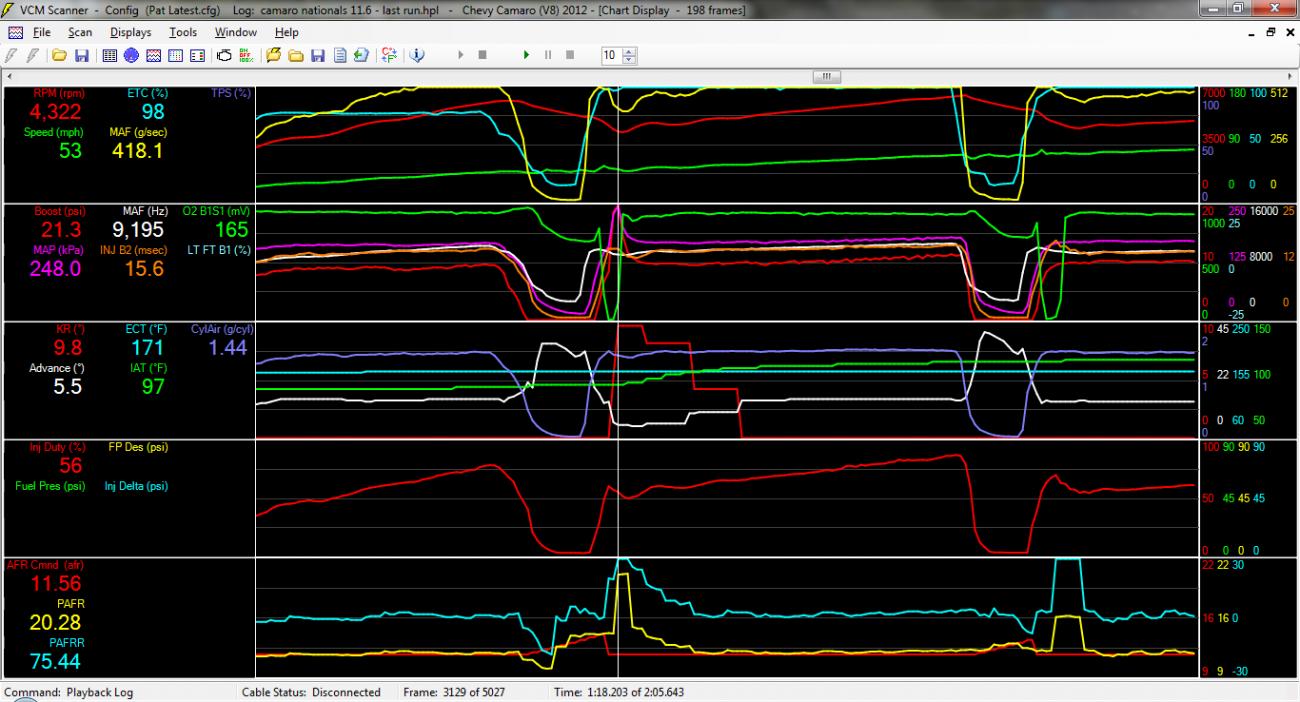Open the blue info icon
Viewport: 1300px width, 702px height.
417,55
